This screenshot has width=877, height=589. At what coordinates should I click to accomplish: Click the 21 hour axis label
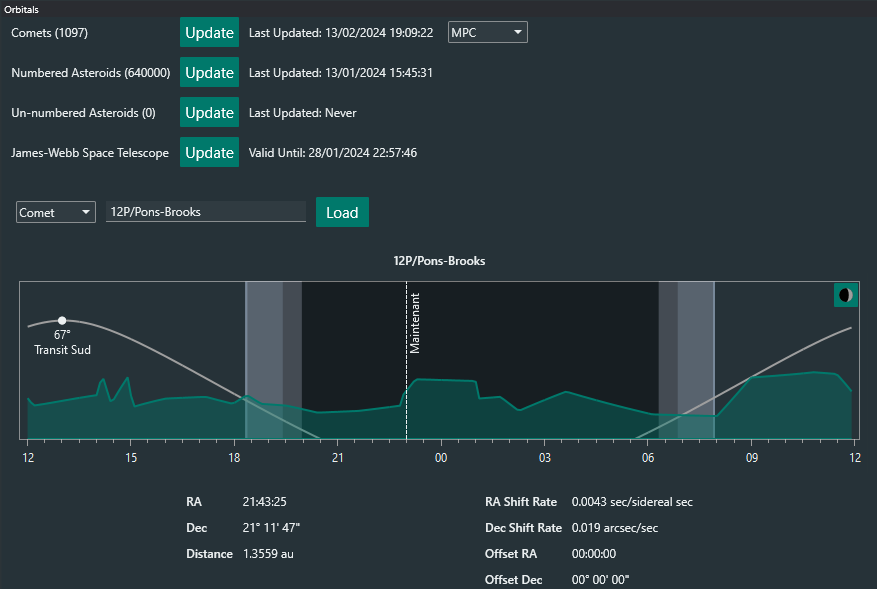pos(337,457)
